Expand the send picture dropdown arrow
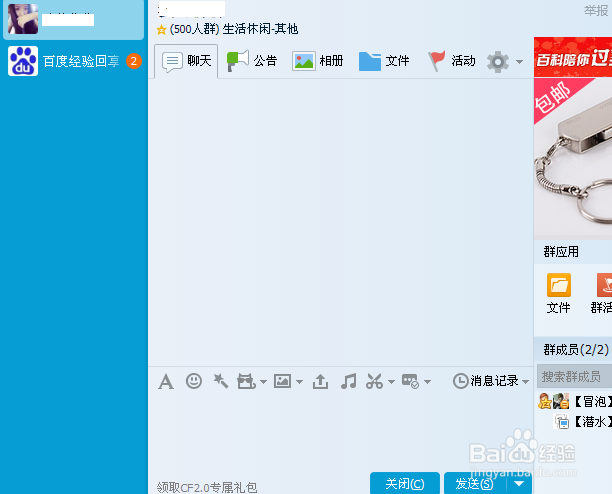 pos(299,382)
